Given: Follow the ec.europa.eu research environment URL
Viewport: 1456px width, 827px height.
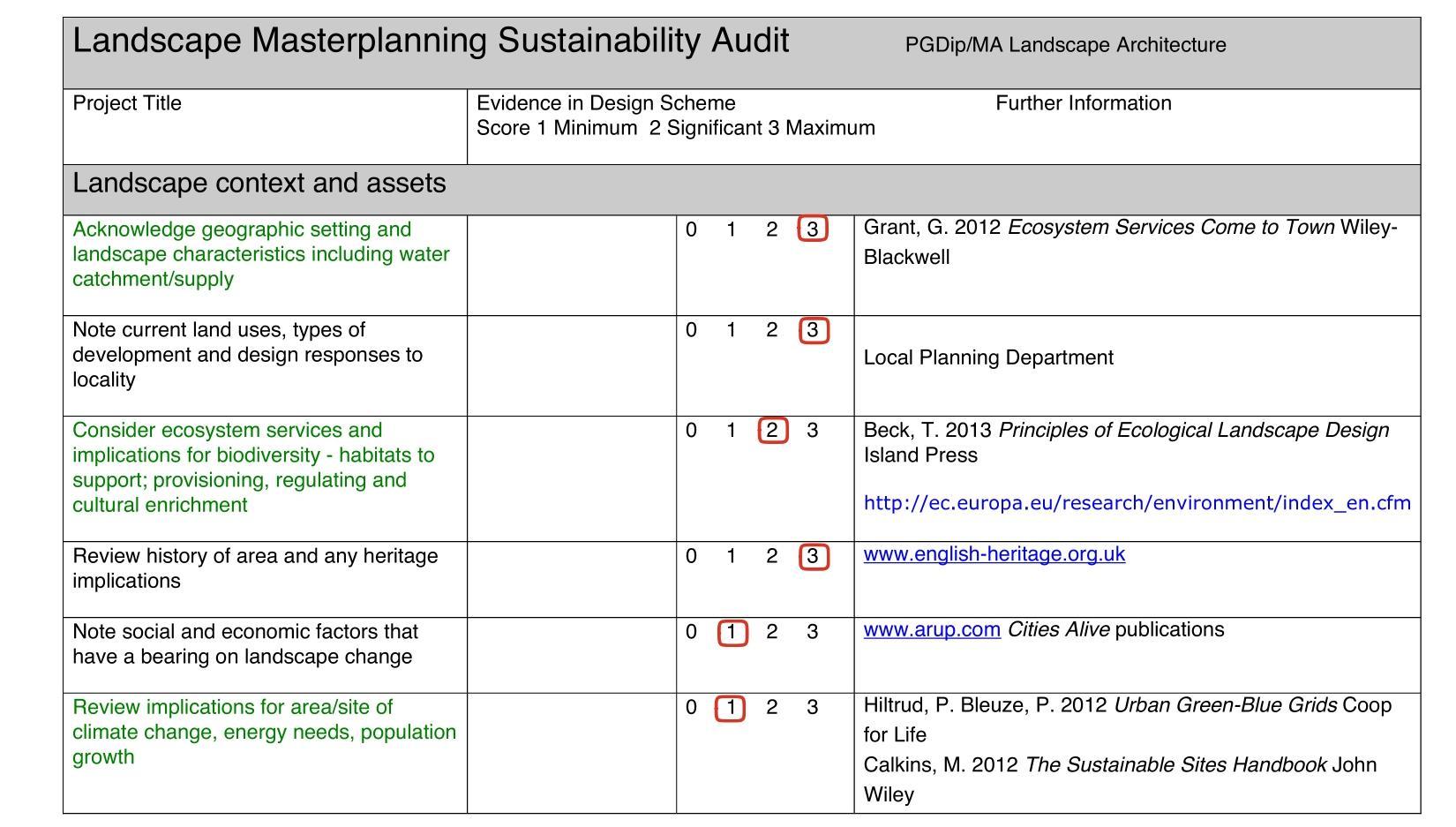Looking at the screenshot, I should click(1137, 503).
